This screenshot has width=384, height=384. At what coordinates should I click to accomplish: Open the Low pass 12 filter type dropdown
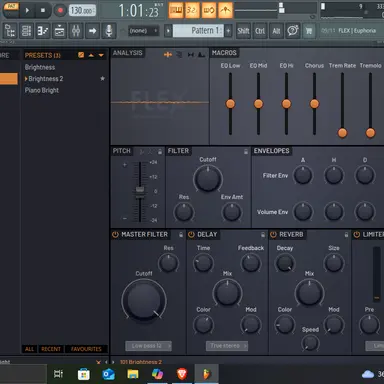[x=149, y=346]
